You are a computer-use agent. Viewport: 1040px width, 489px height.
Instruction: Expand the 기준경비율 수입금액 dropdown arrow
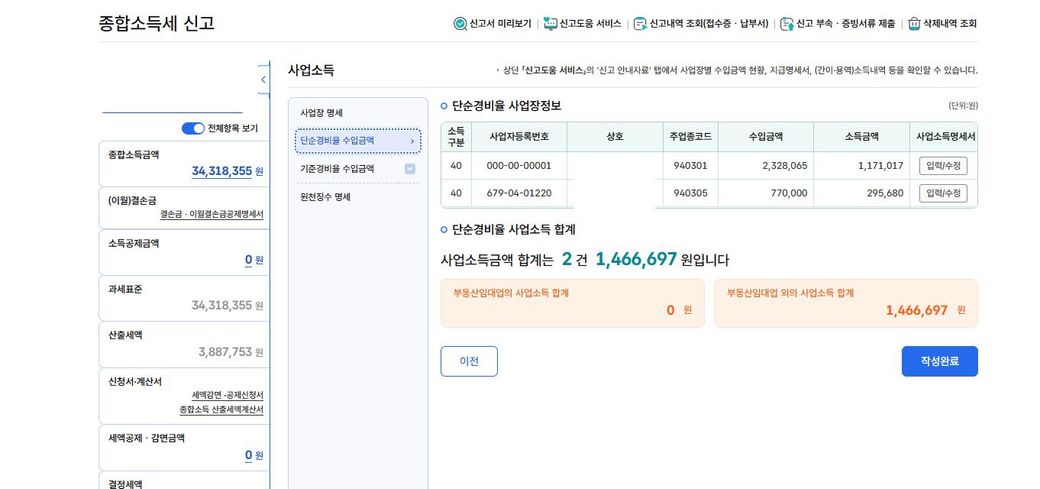410,169
